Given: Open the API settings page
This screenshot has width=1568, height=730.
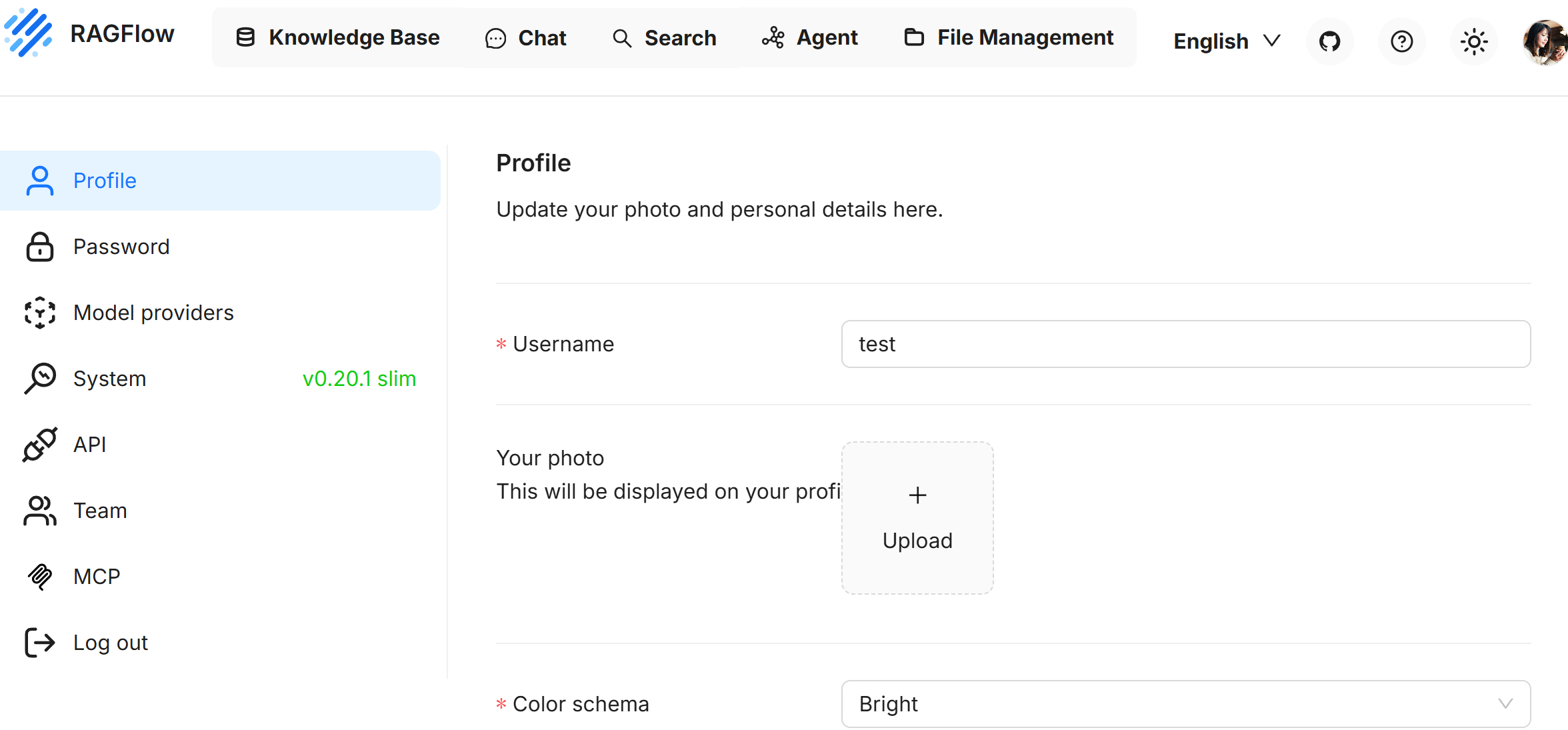Looking at the screenshot, I should [x=89, y=445].
